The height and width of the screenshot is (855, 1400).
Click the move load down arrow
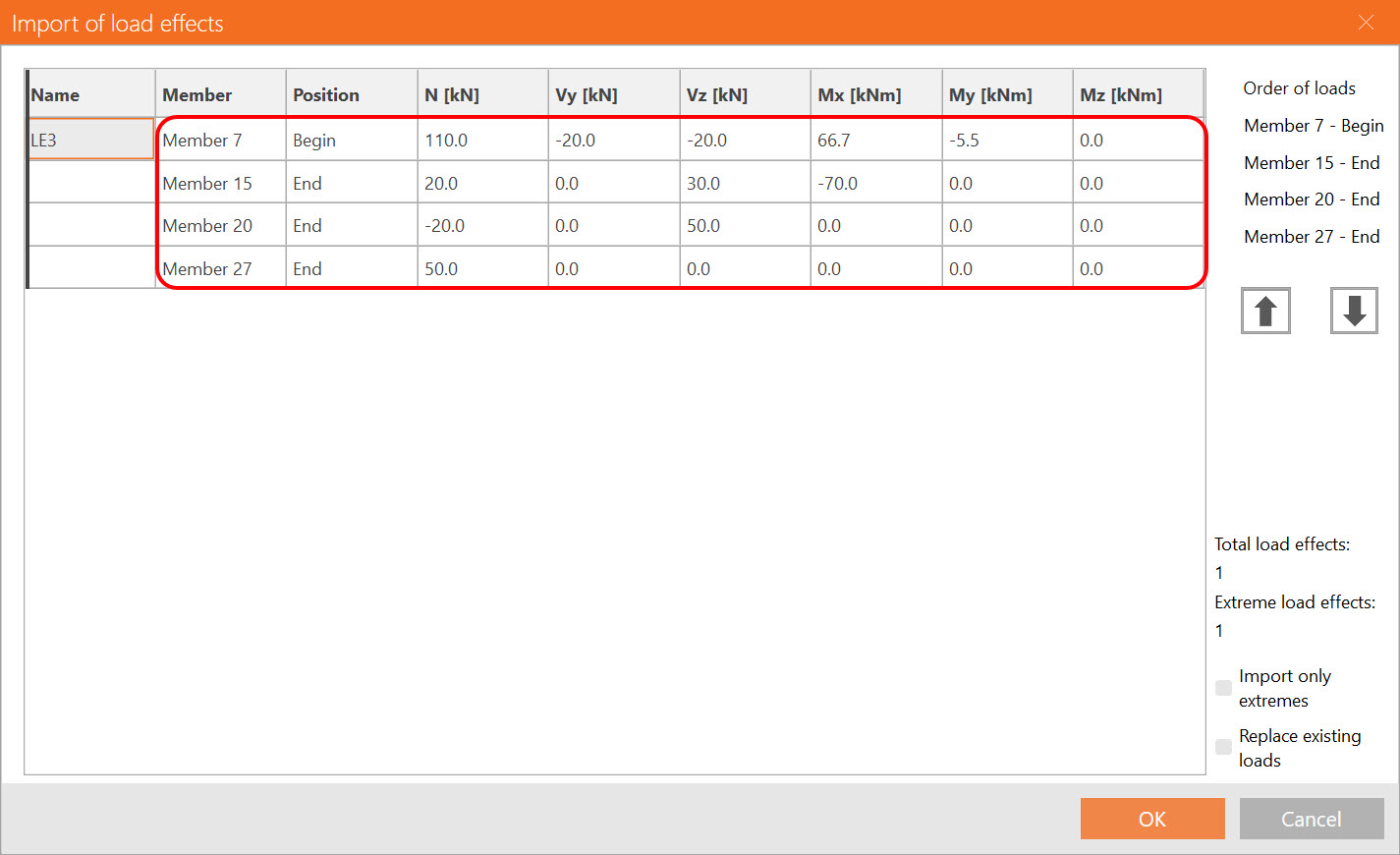click(x=1354, y=312)
